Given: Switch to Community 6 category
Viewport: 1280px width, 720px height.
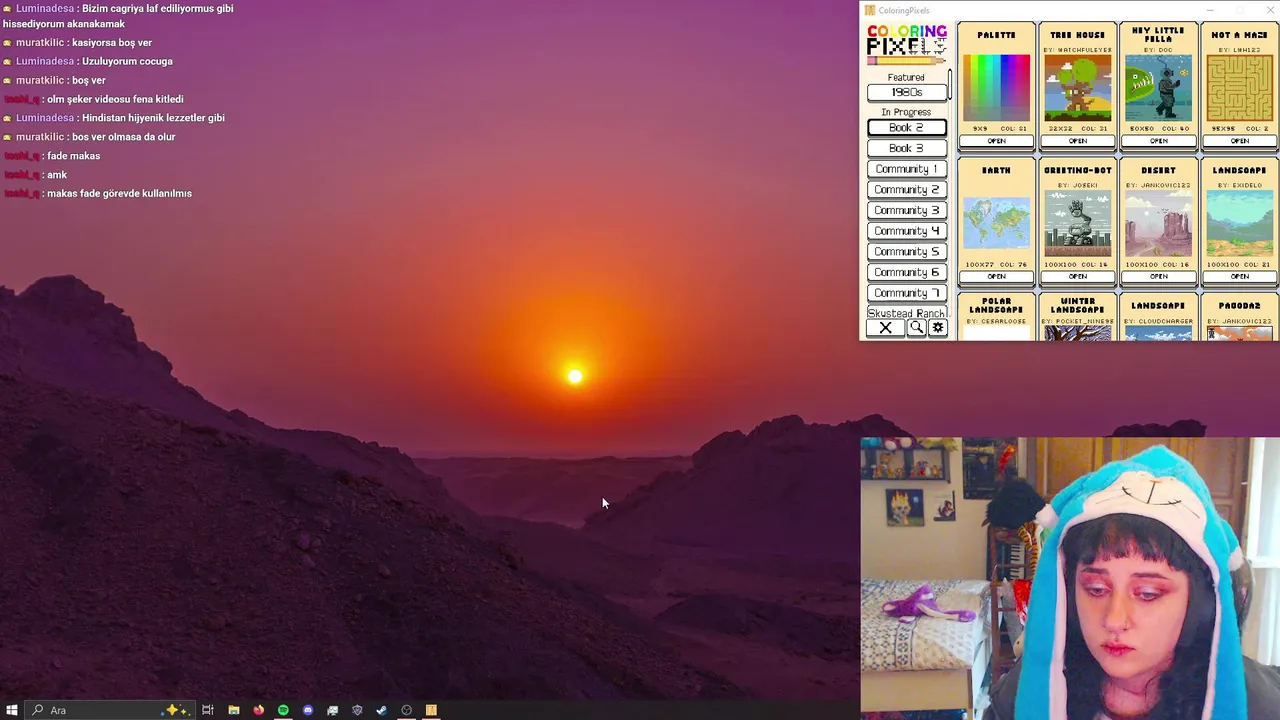Looking at the screenshot, I should click(906, 272).
